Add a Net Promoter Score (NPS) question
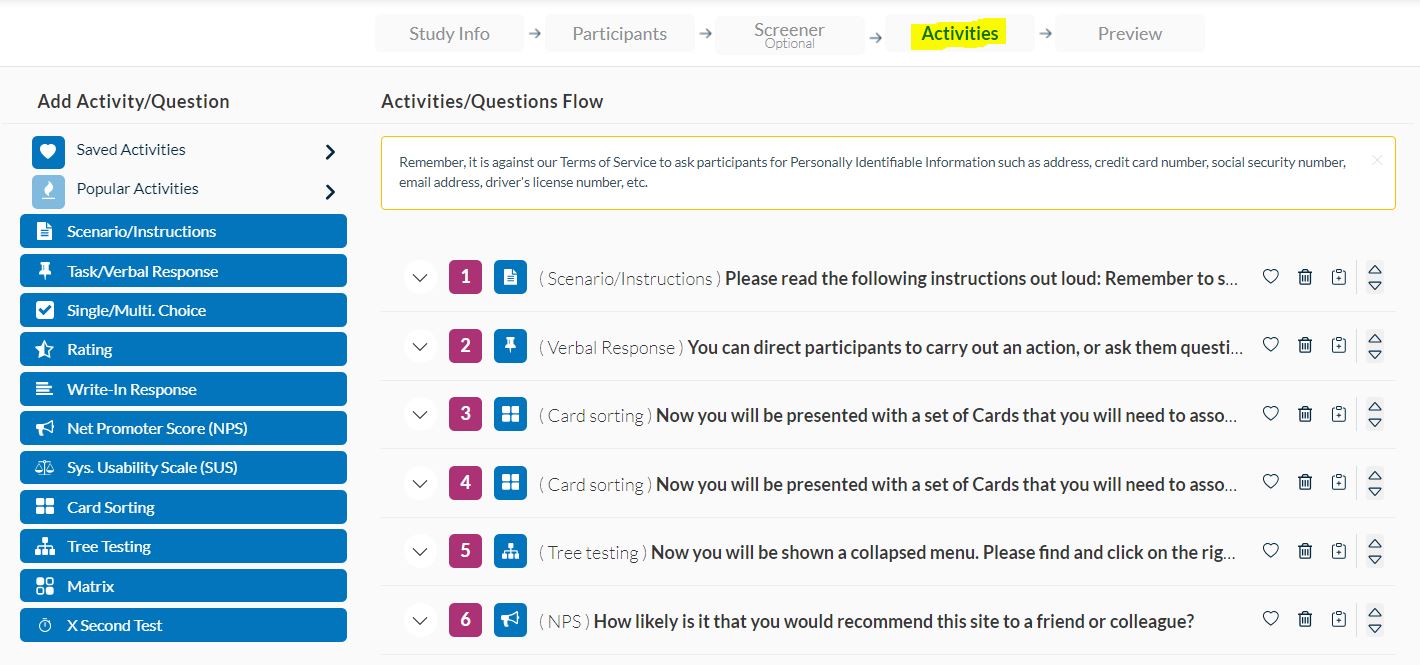Screen dimensions: 1420x665 183,428
